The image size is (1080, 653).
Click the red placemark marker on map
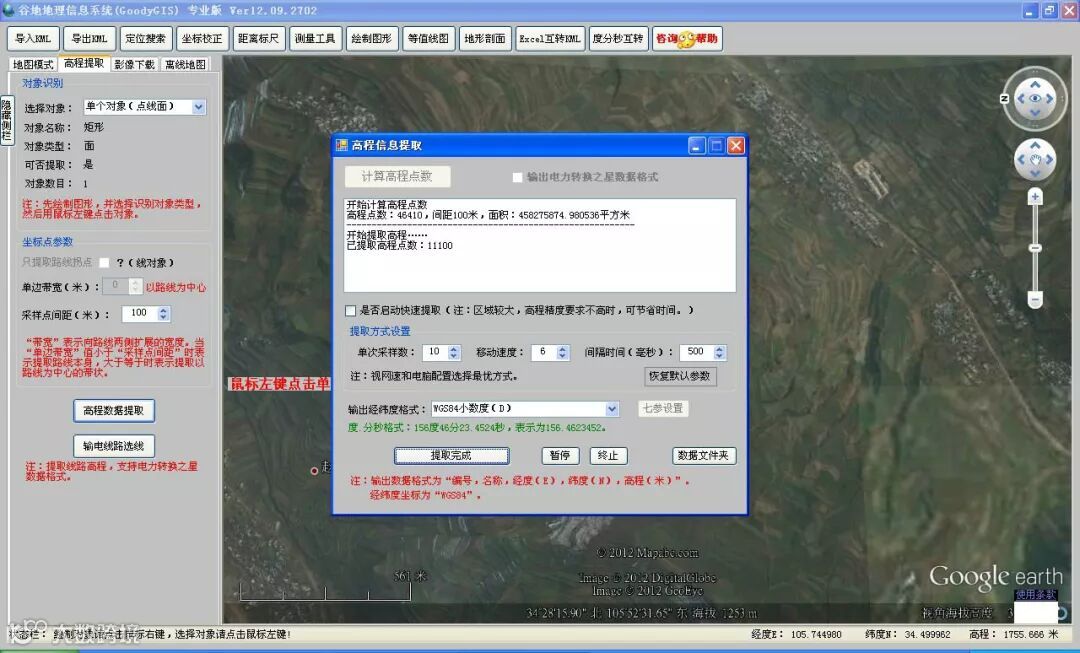314,471
